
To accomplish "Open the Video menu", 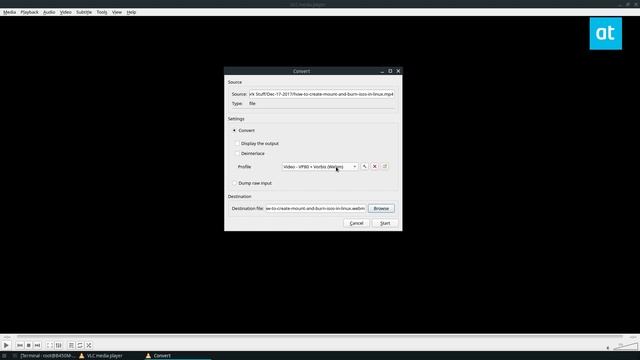I will pos(66,12).
